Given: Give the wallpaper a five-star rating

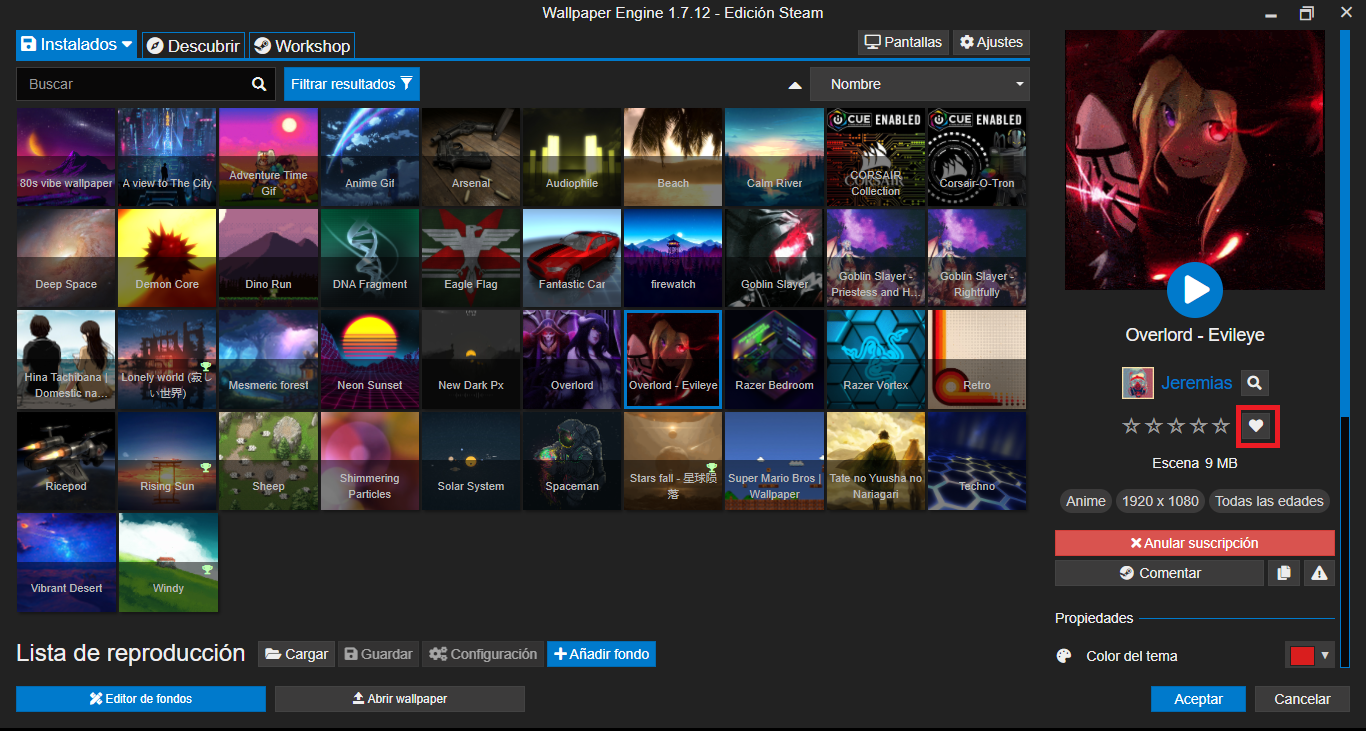Looking at the screenshot, I should (1221, 426).
